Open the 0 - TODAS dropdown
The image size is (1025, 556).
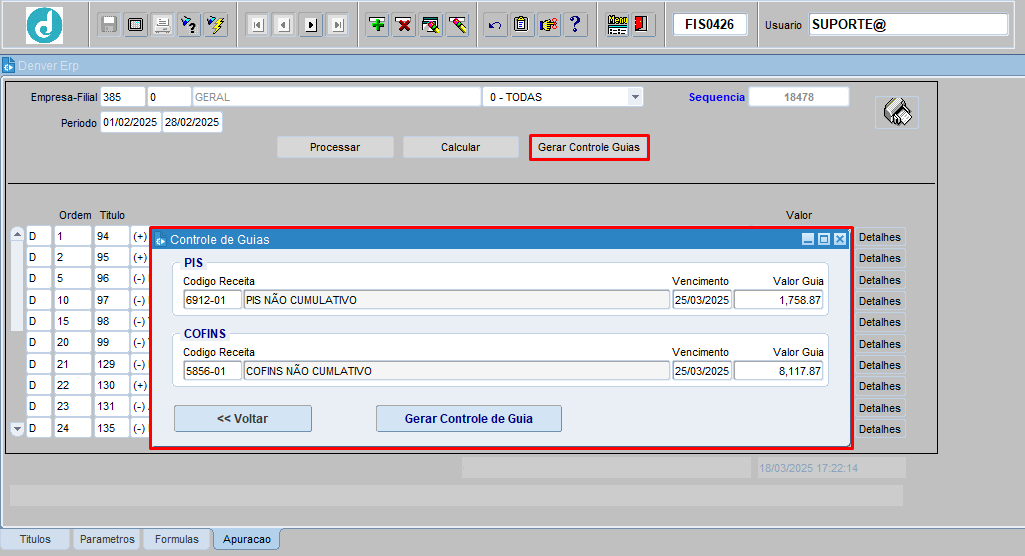(634, 97)
